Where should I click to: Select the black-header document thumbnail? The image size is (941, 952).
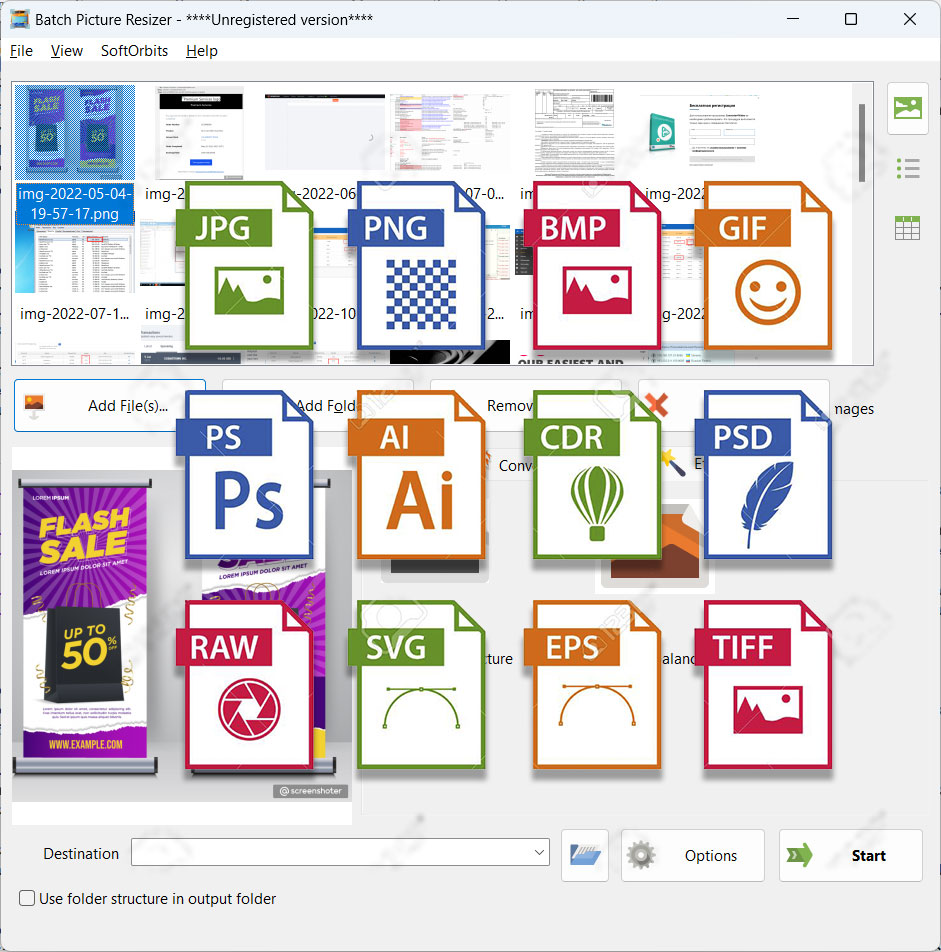click(x=201, y=133)
